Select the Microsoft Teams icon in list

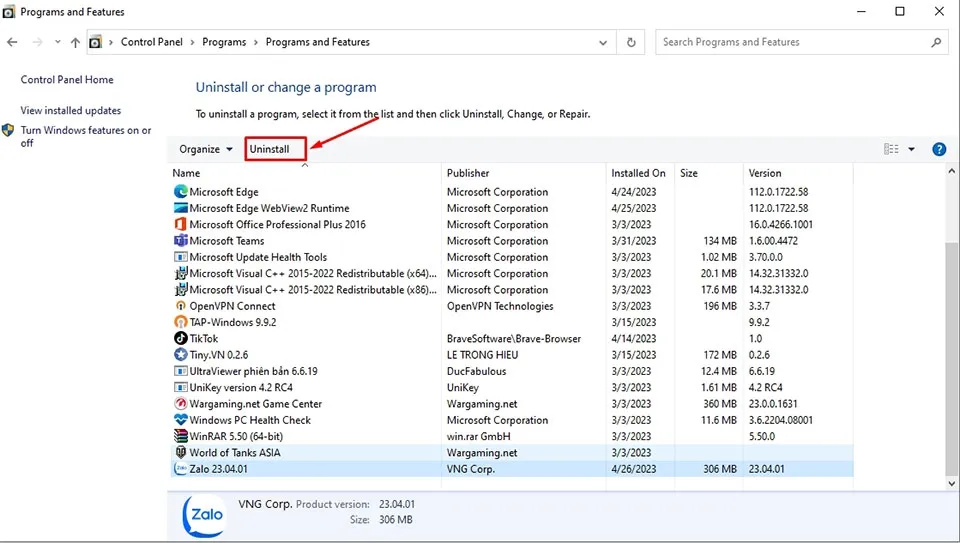(181, 241)
